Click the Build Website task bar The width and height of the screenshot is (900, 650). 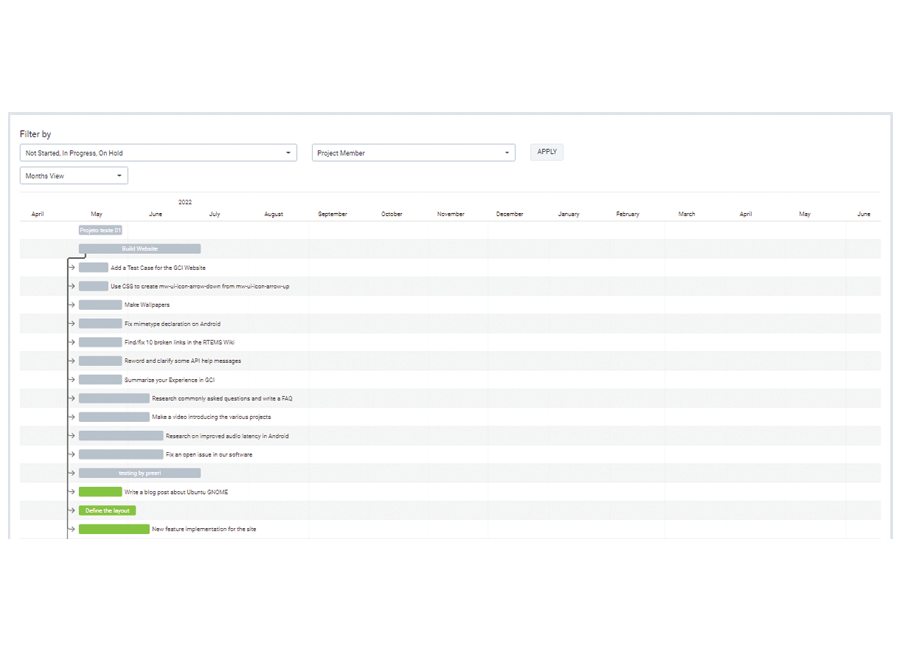(140, 249)
